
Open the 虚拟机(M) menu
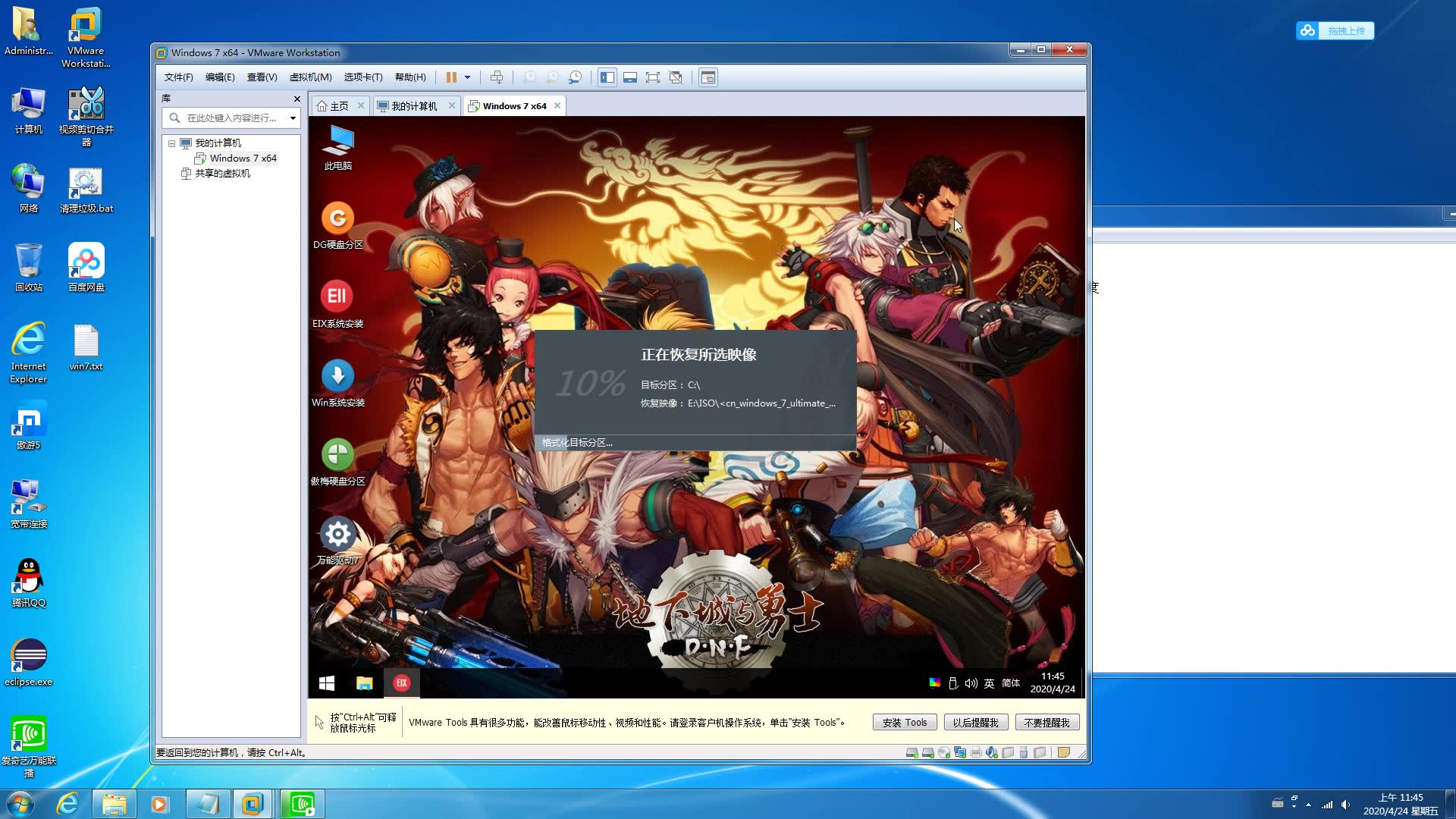312,77
